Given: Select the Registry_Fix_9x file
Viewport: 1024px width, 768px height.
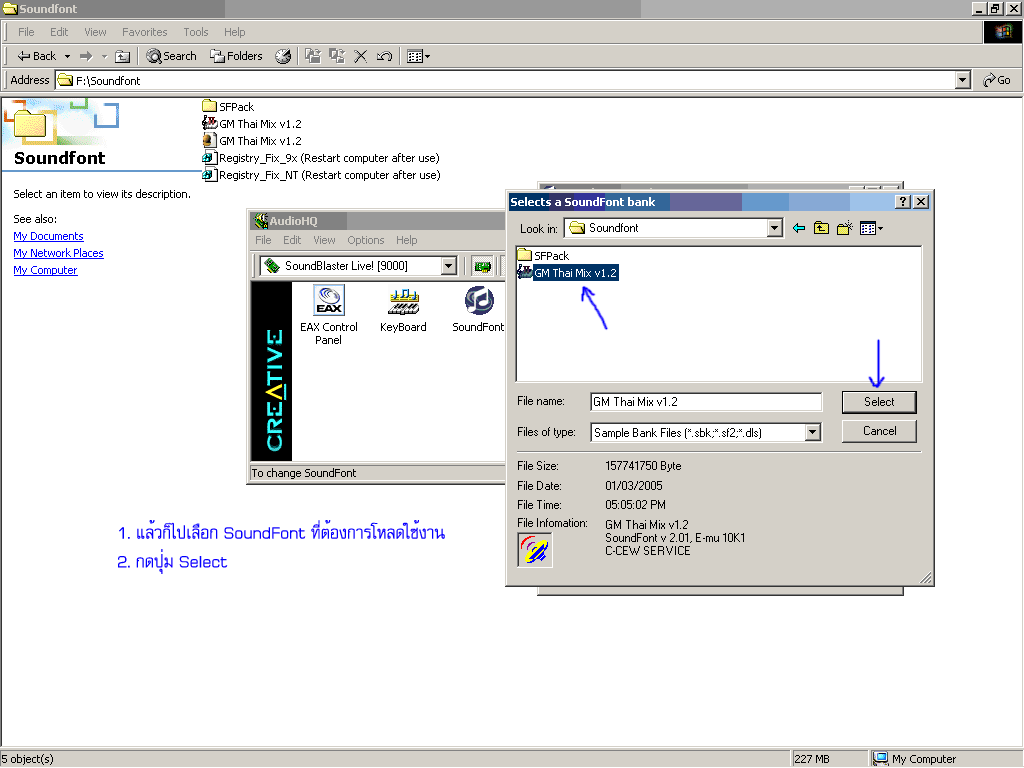Looking at the screenshot, I should pos(321,157).
